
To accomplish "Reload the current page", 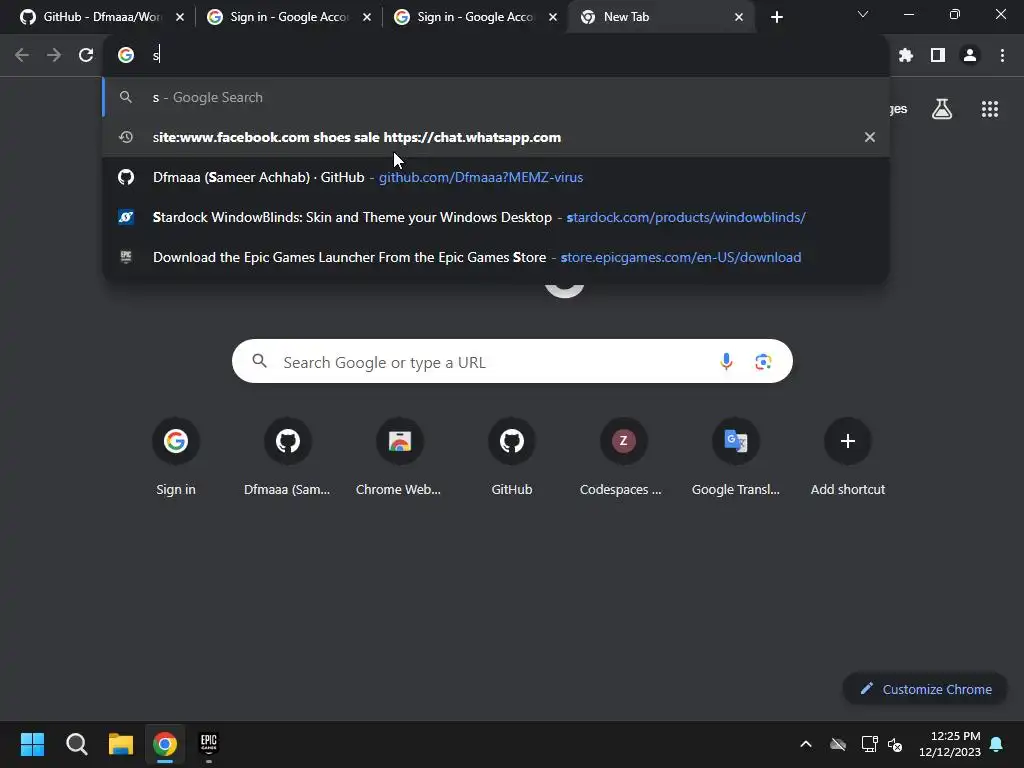I will 86,56.
